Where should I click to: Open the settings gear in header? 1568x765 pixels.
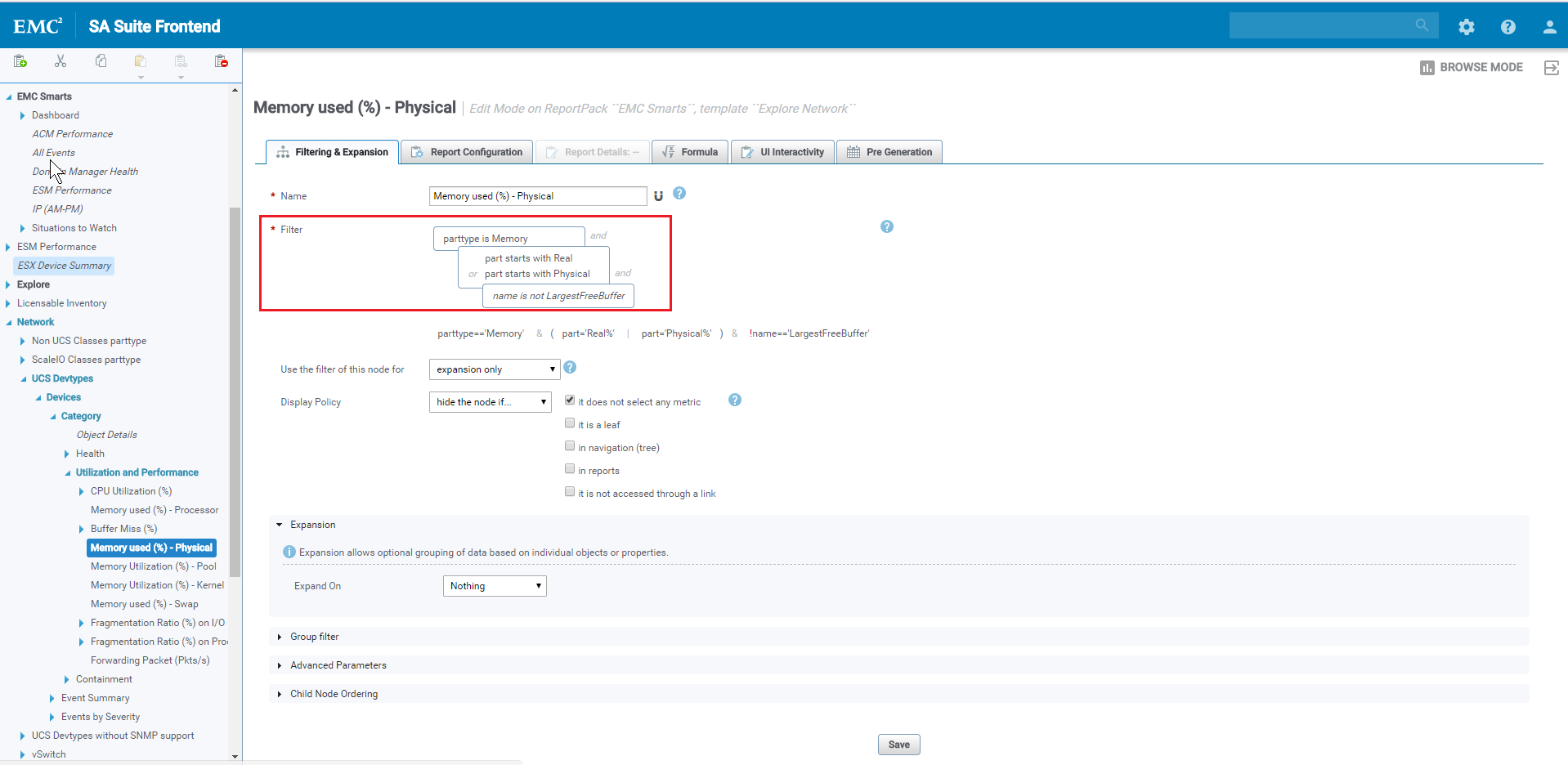pyautogui.click(x=1466, y=27)
